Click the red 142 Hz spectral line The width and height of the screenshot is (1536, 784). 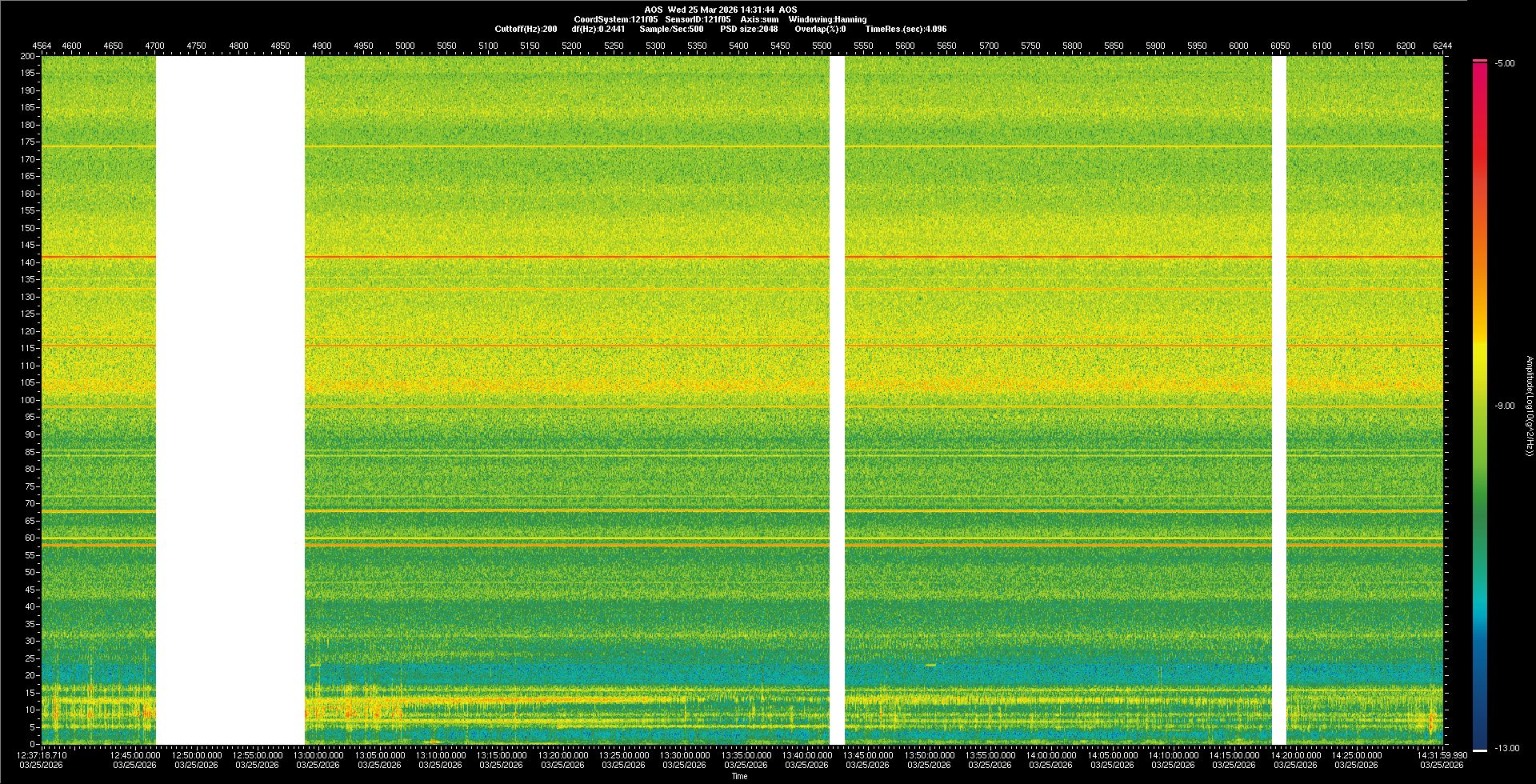pyautogui.click(x=560, y=257)
